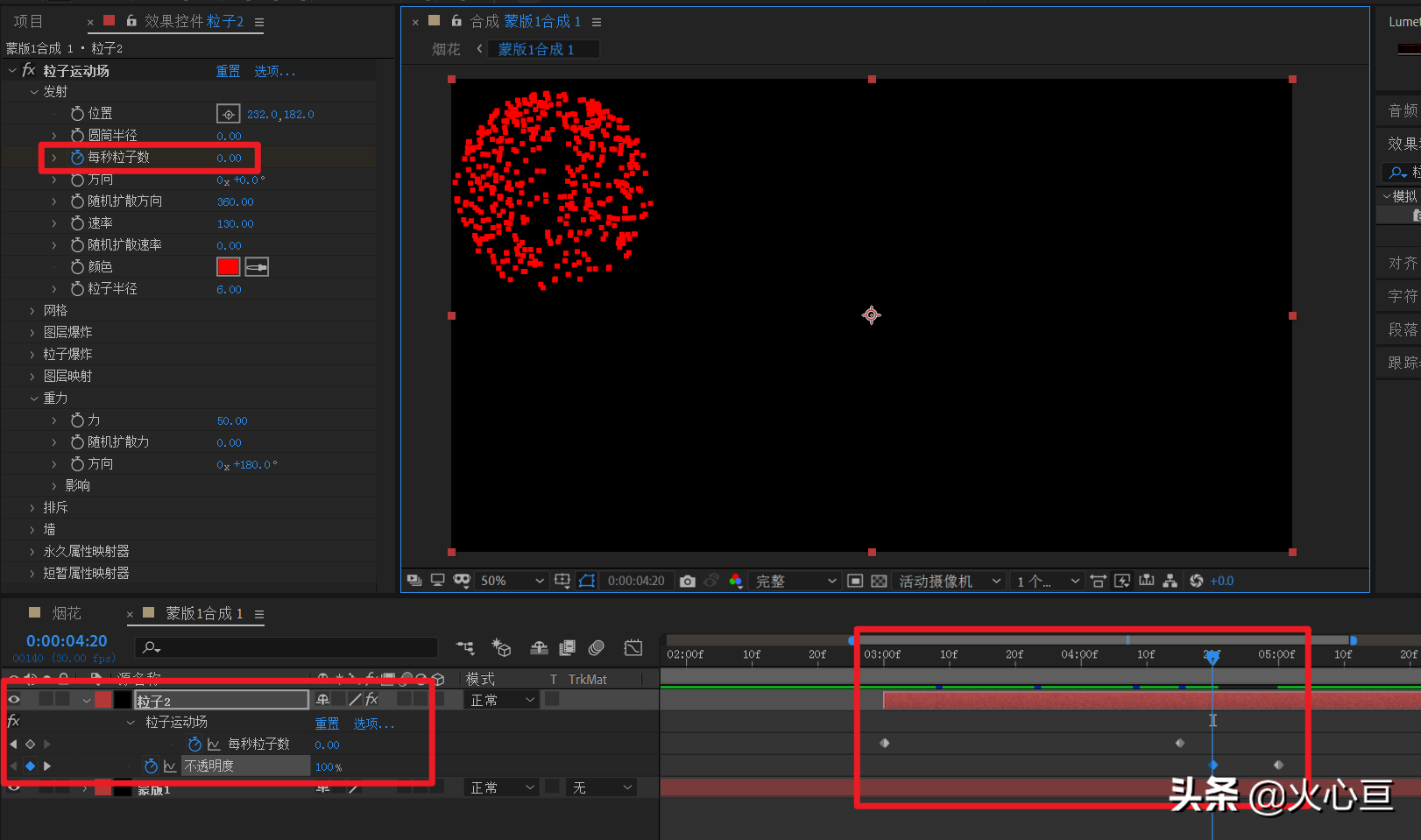The image size is (1421, 840).
Task: Open the 活动摄像机 view dropdown
Action: coord(950,581)
